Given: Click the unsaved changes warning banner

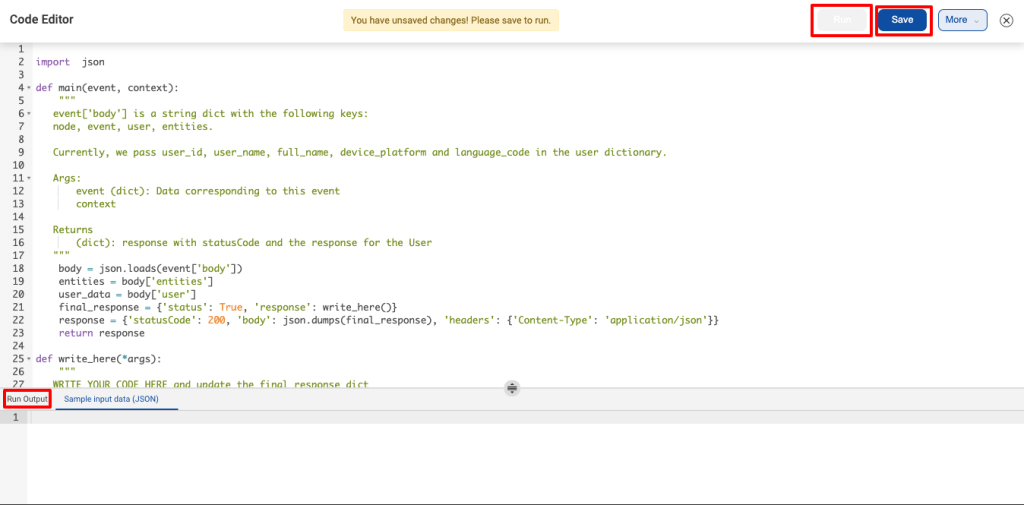Looking at the screenshot, I should pos(451,20).
